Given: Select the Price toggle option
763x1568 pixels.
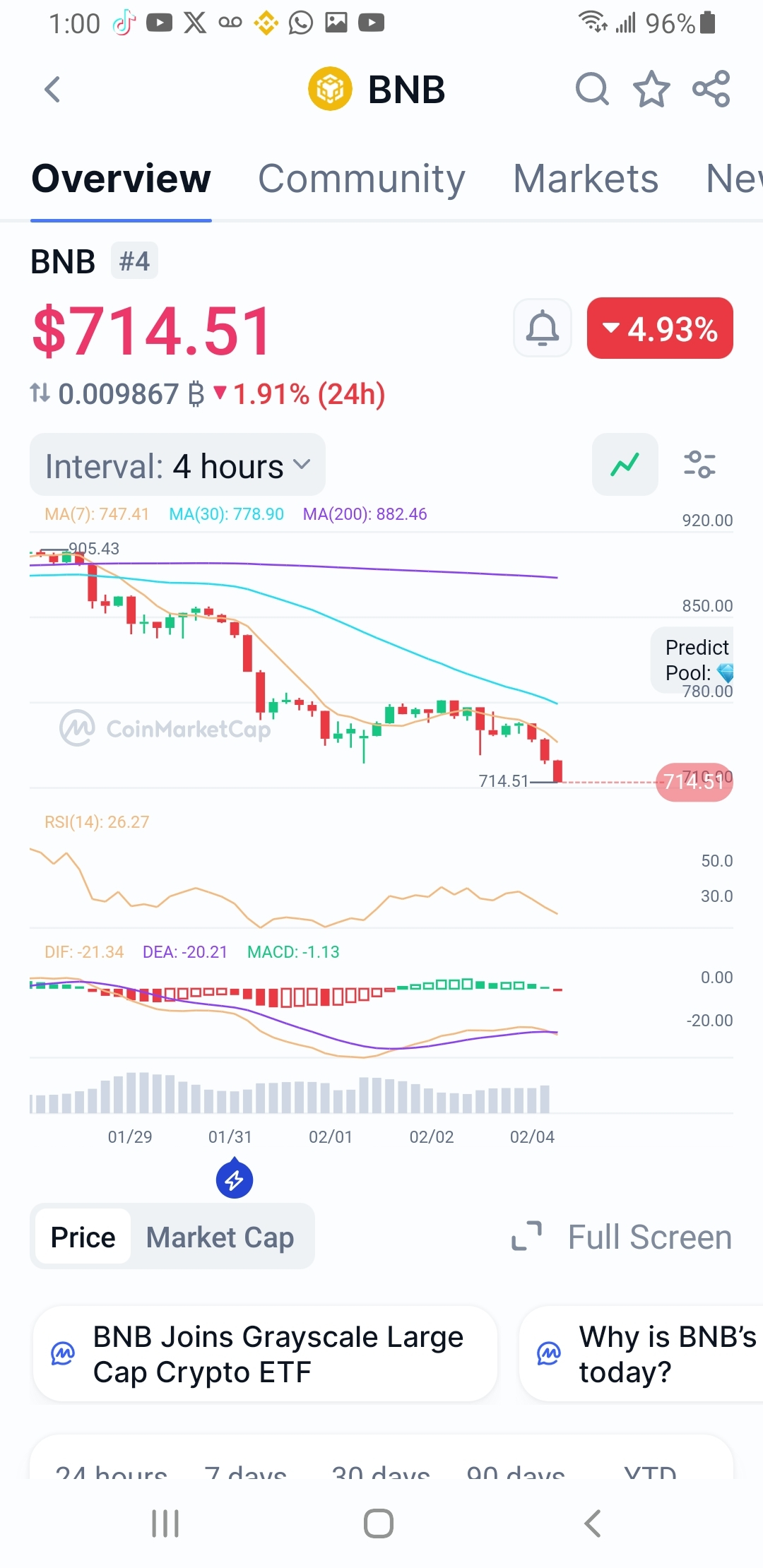Looking at the screenshot, I should (83, 1237).
